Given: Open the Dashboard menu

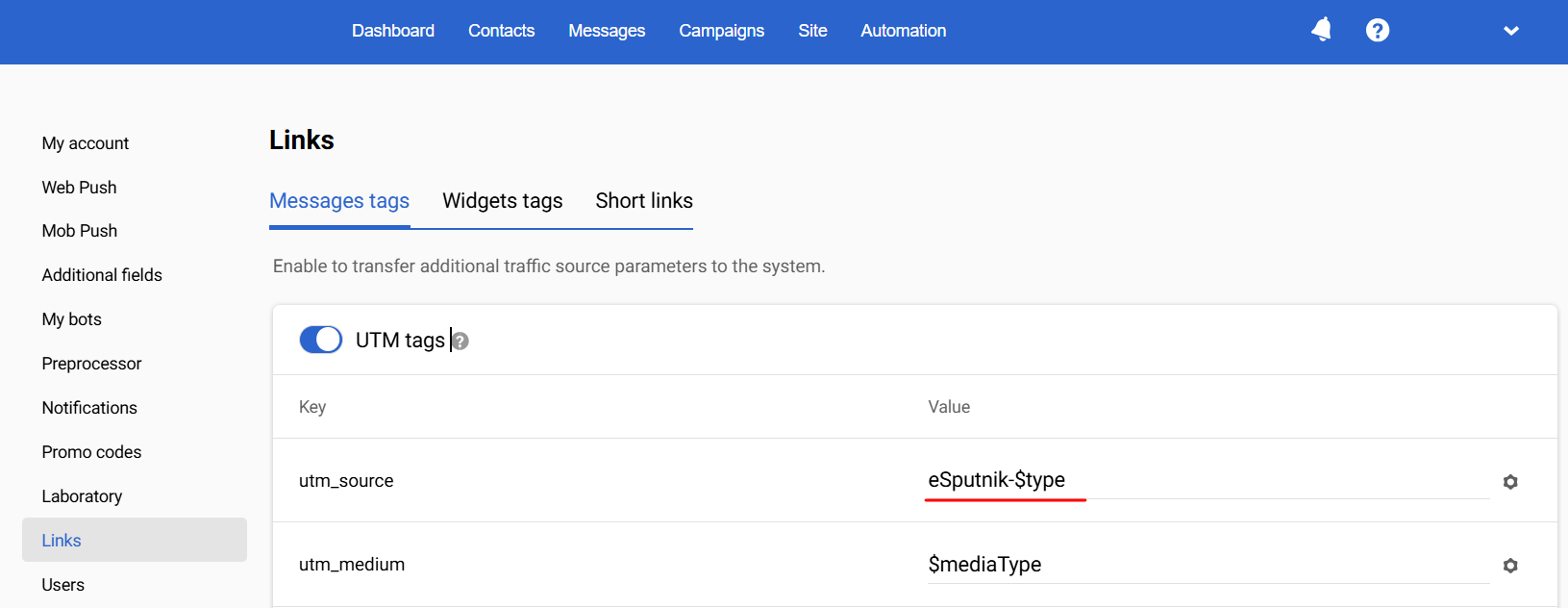Looking at the screenshot, I should [x=393, y=31].
